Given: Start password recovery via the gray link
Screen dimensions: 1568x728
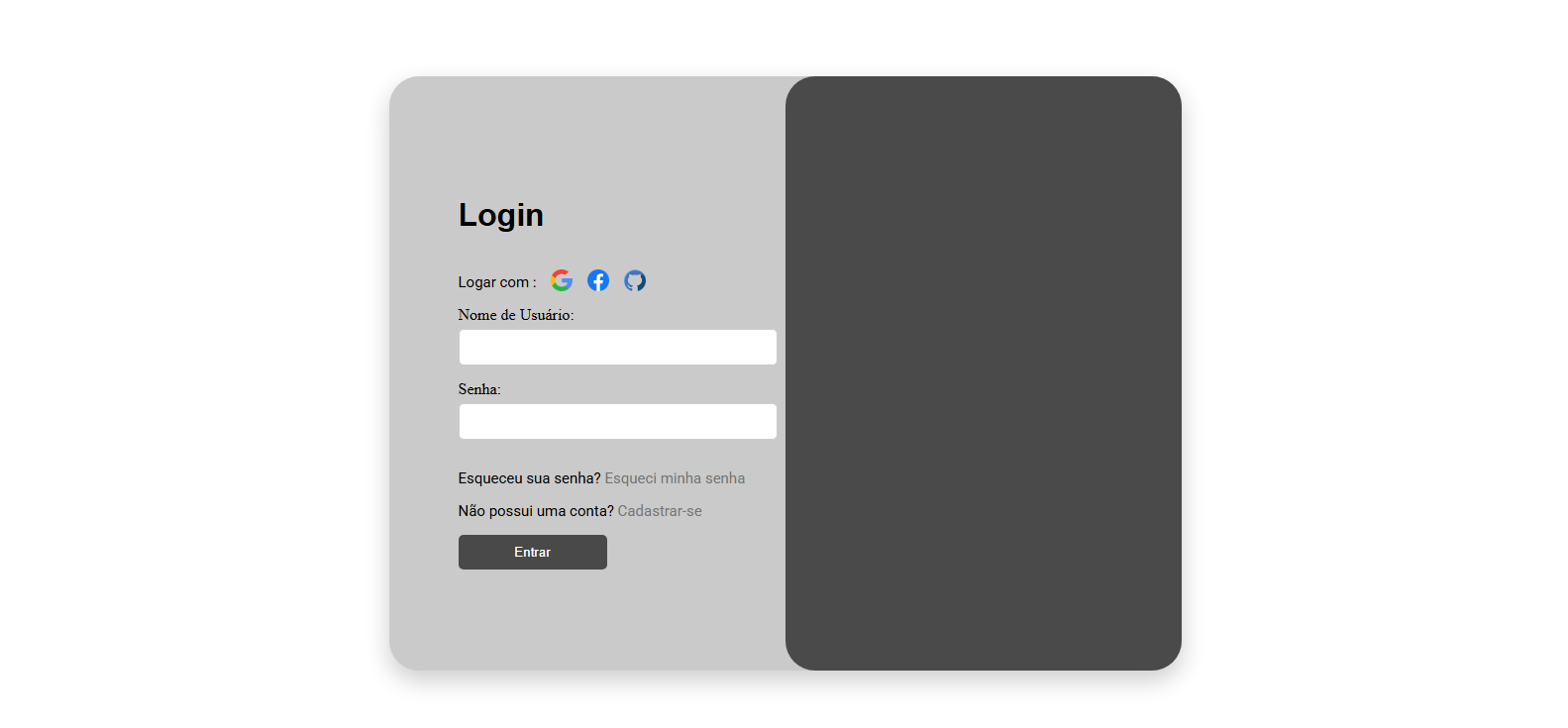Looking at the screenshot, I should point(675,478).
